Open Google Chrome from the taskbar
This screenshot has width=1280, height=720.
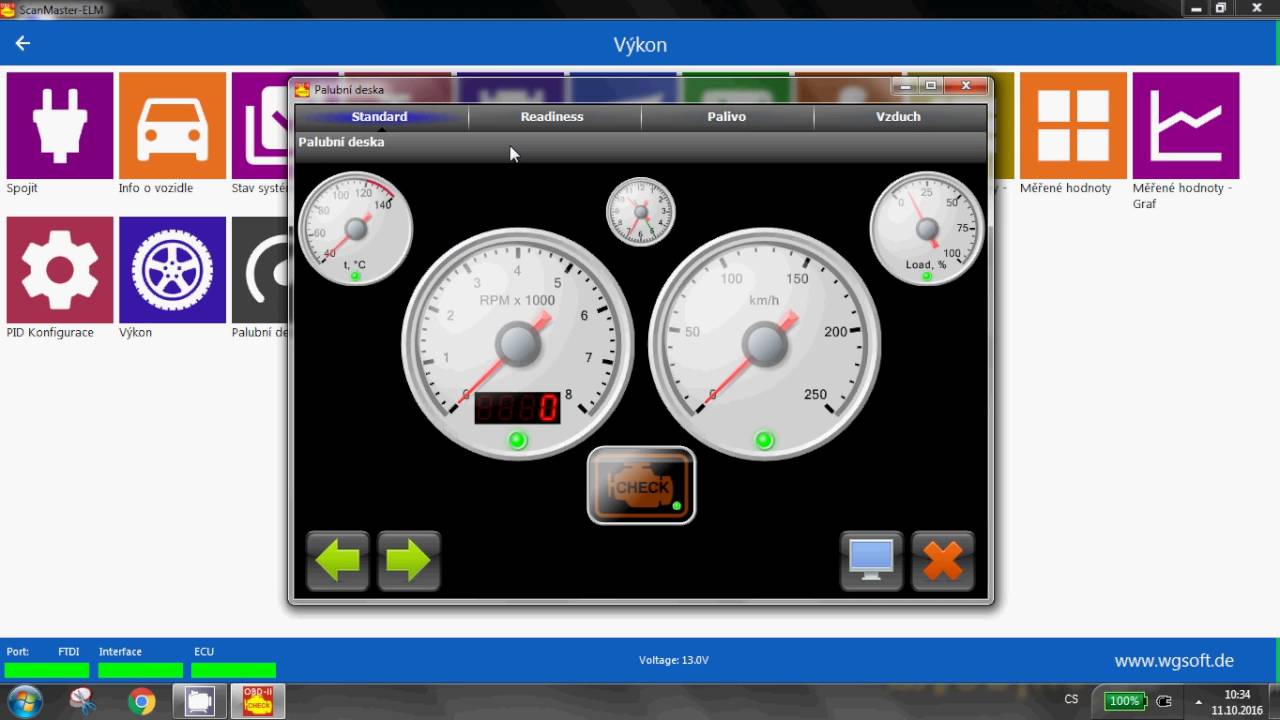pos(142,701)
